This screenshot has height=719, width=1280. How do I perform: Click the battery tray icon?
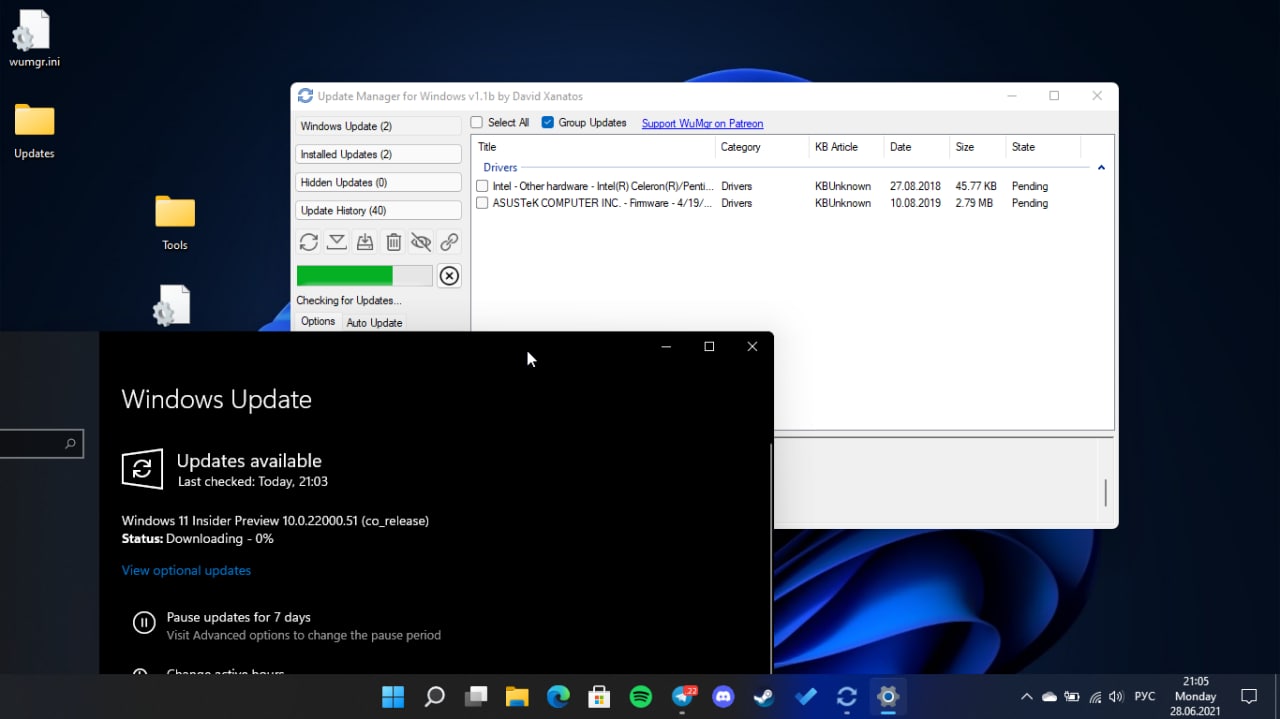tap(1072, 697)
